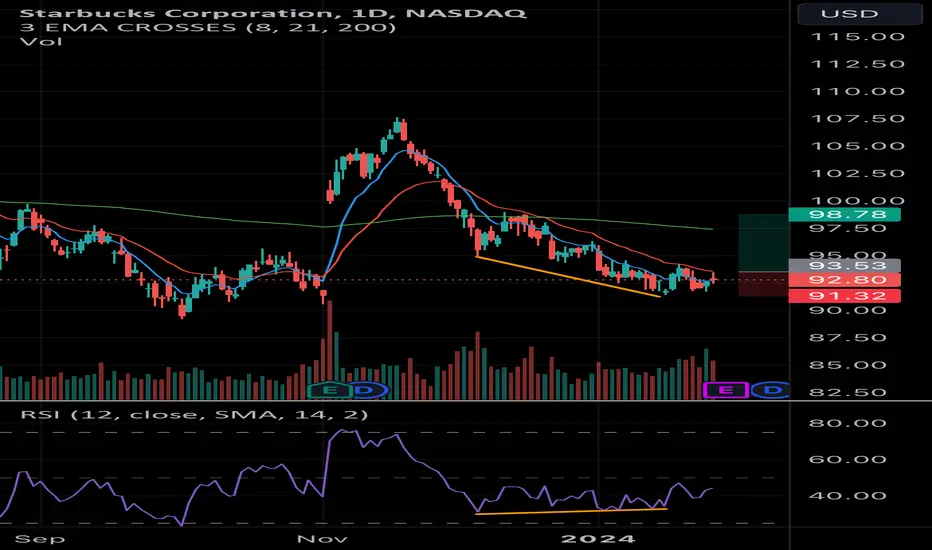Click the 105.00 price axis label
Image resolution: width=932 pixels, height=550 pixels.
pyautogui.click(x=858, y=146)
